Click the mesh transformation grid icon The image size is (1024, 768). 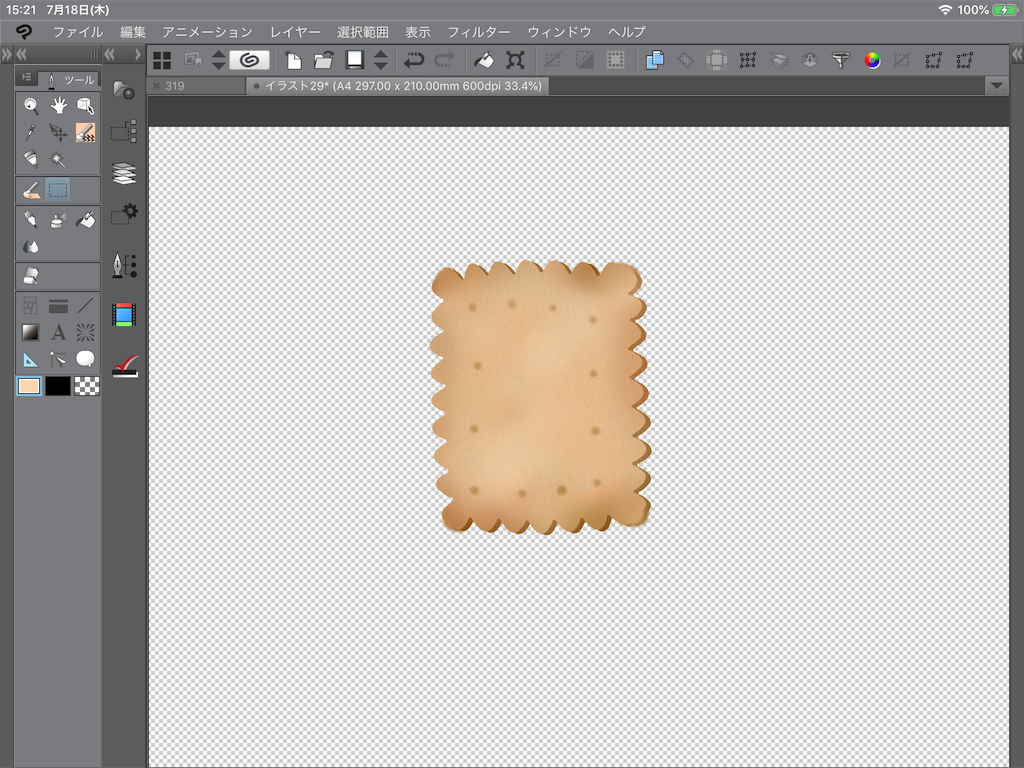click(x=748, y=60)
